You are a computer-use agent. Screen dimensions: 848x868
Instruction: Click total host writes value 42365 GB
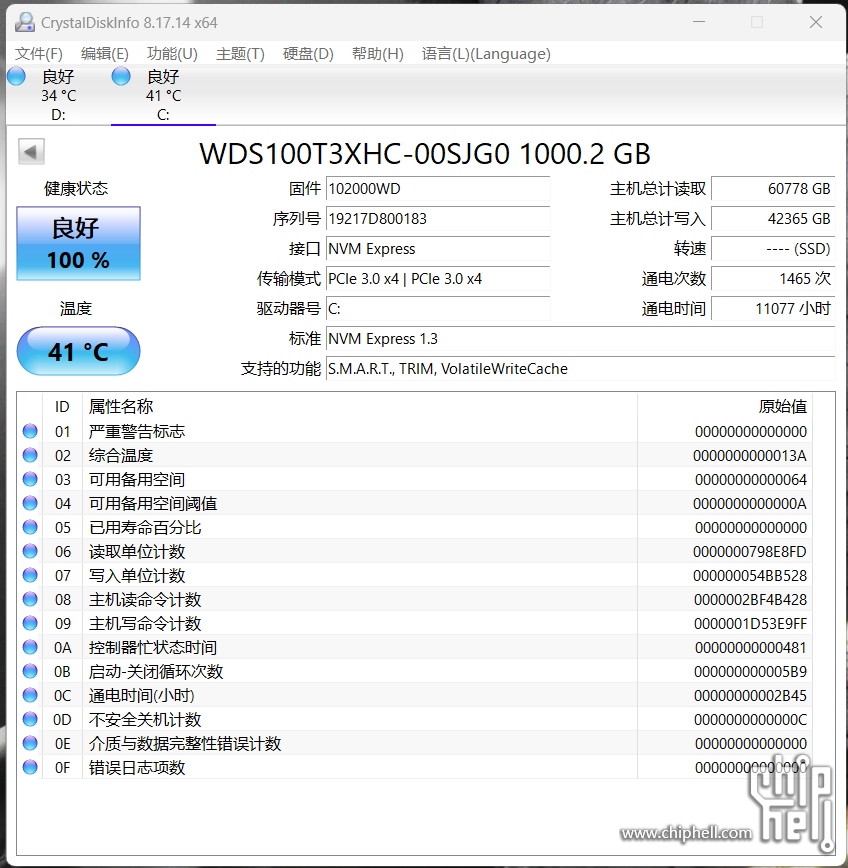(x=773, y=219)
